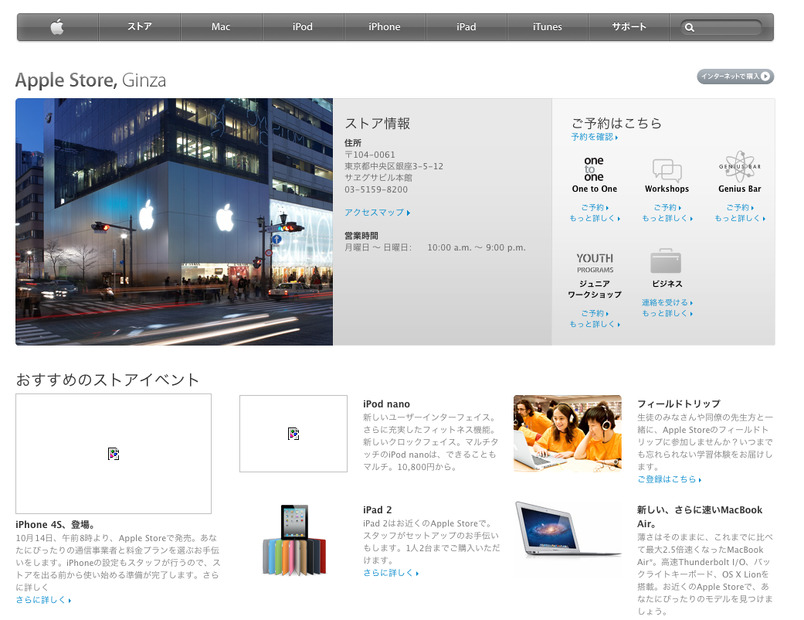This screenshot has height=620, width=804.
Task: Click the Workshops speech bubbles icon
Action: click(667, 171)
